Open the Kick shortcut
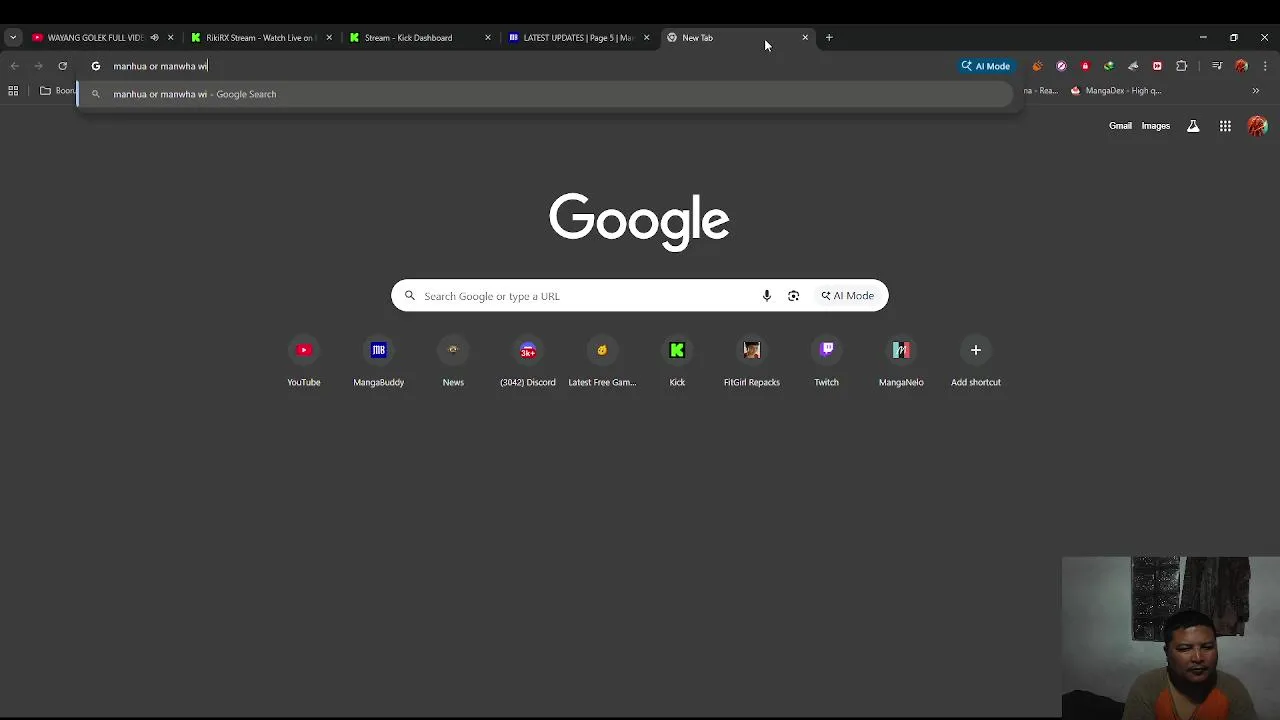1280x720 pixels. 677,363
